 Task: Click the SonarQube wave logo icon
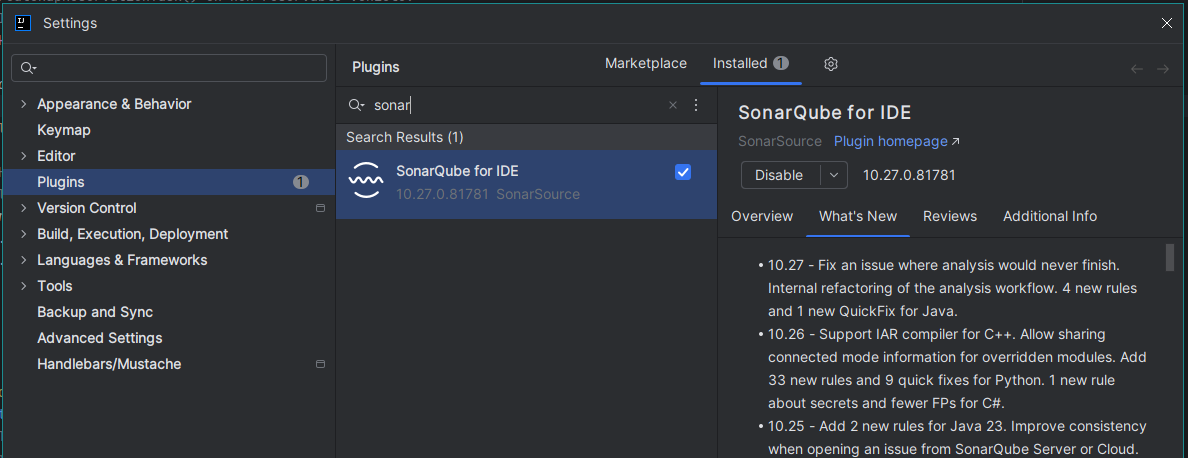(x=365, y=181)
